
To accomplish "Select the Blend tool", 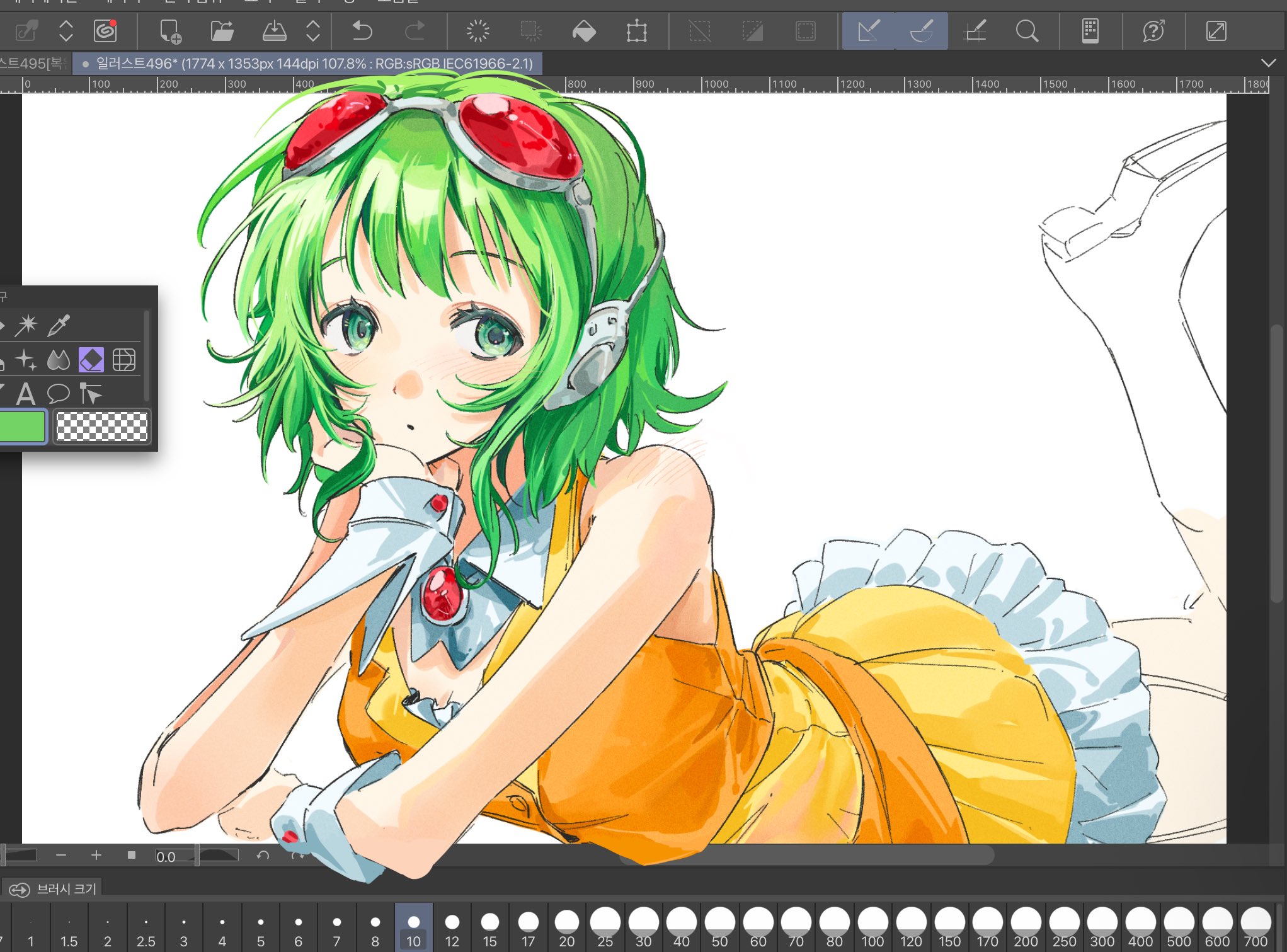I will 59,360.
